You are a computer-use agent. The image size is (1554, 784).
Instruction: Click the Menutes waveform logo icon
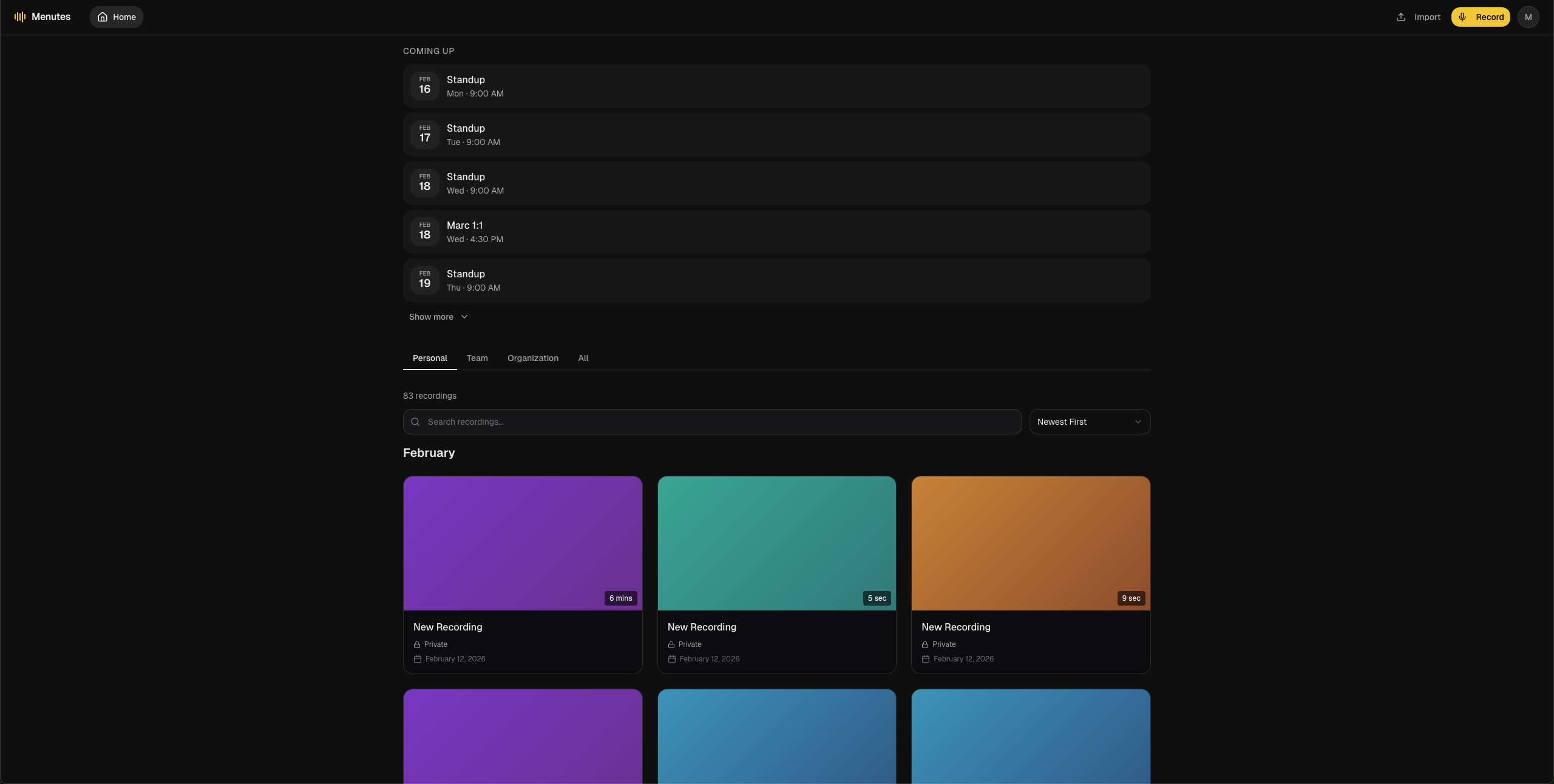click(20, 17)
